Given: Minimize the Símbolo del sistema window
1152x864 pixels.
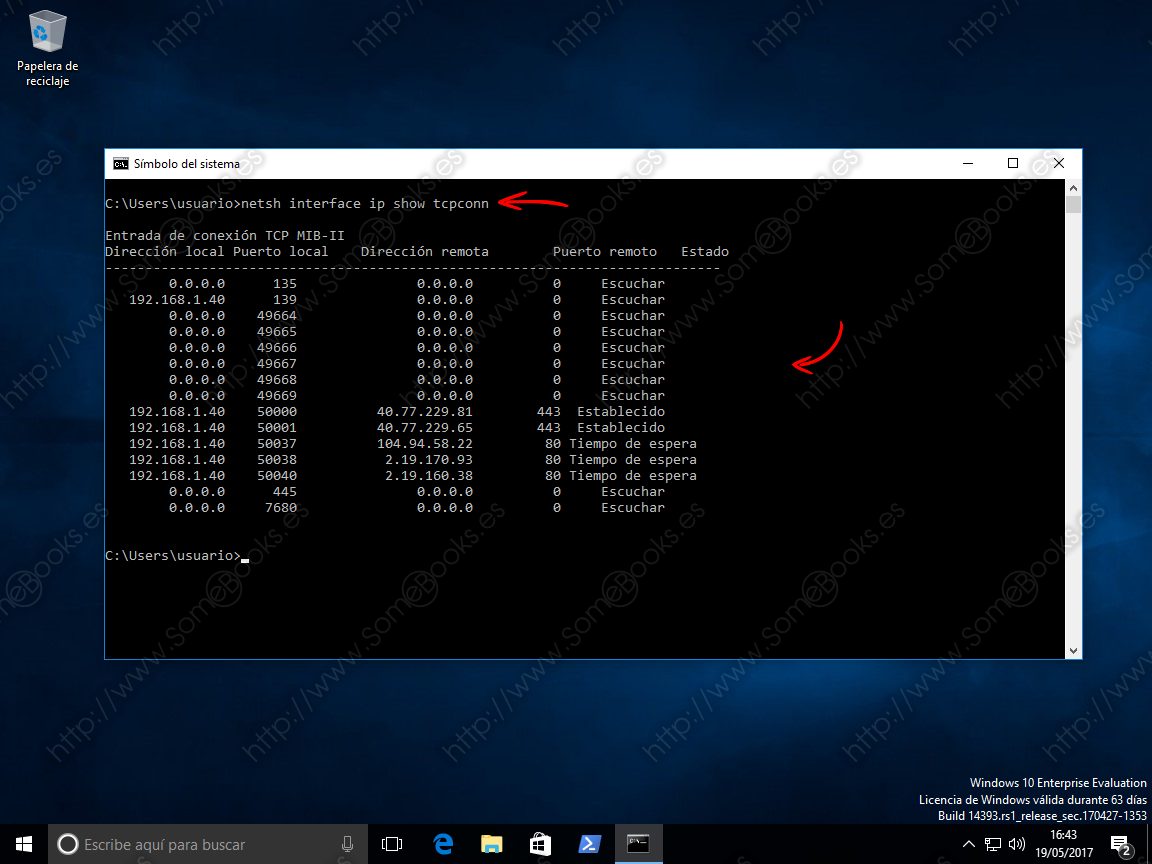Looking at the screenshot, I should click(x=966, y=162).
